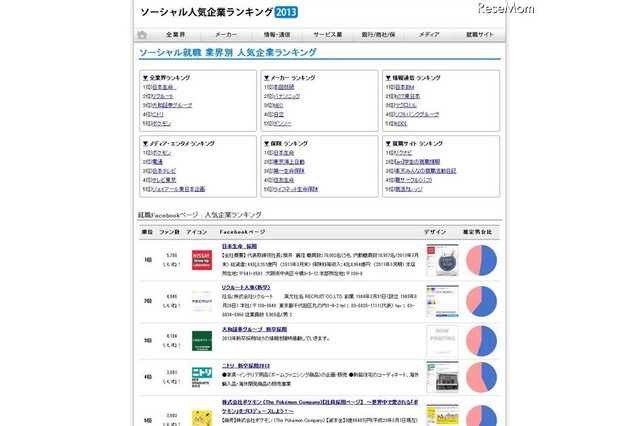View ニトリ page design thumbnail
The width and height of the screenshot is (640, 426).
click(x=442, y=377)
